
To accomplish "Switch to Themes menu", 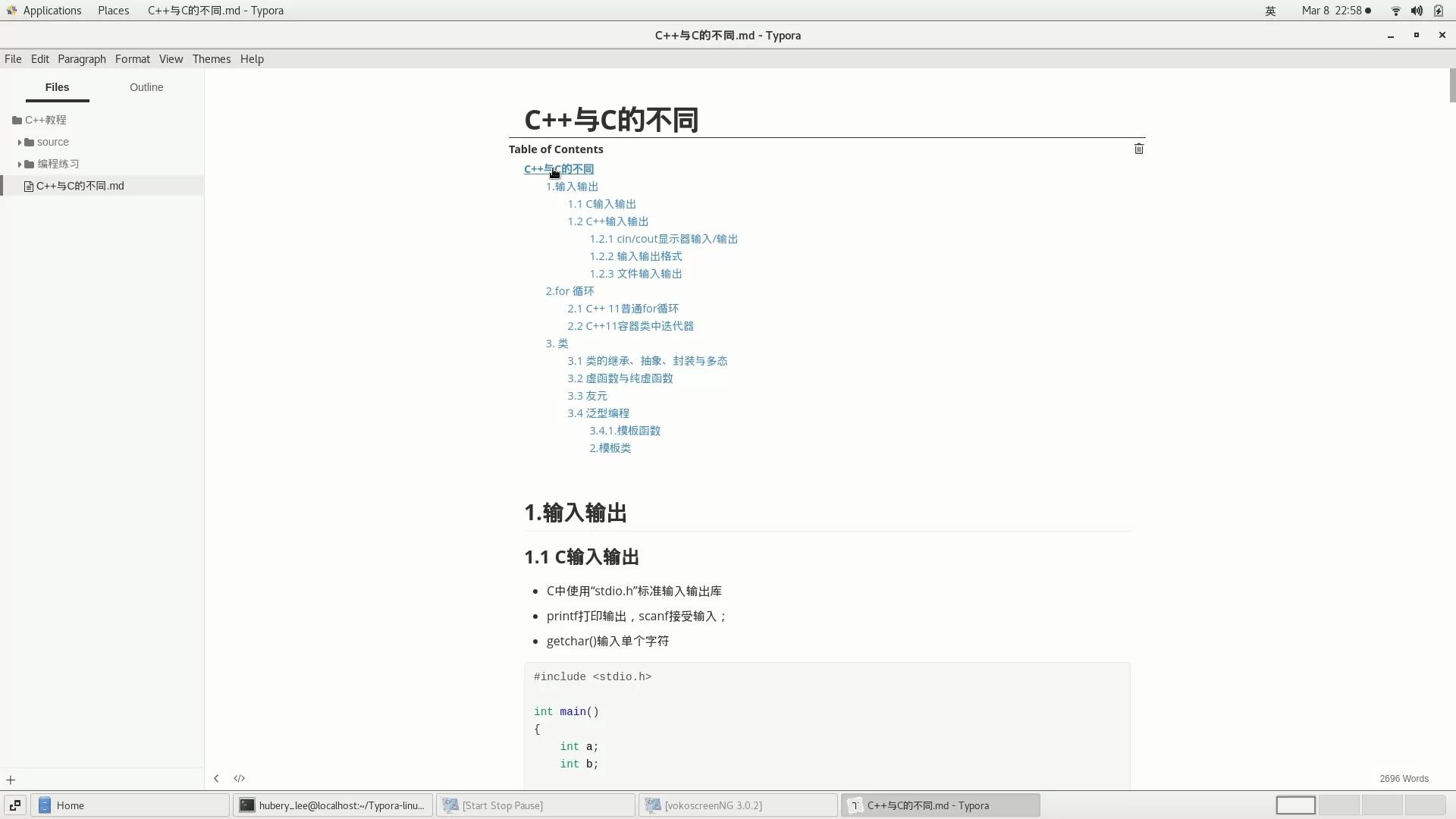I will click(211, 58).
